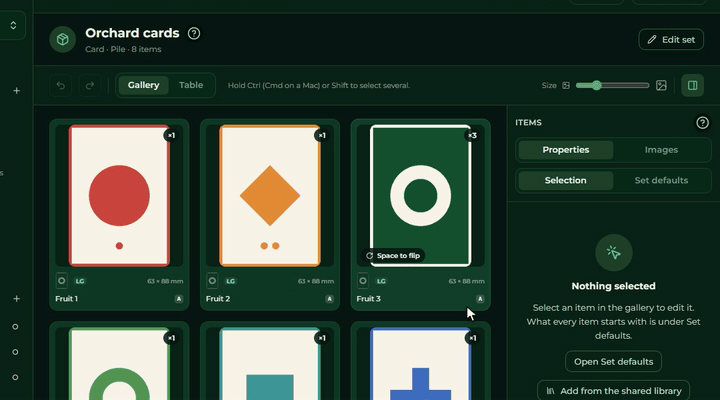Click the ×1 count badge on Fruit 2
Screen dimensions: 720x400
click(x=321, y=135)
